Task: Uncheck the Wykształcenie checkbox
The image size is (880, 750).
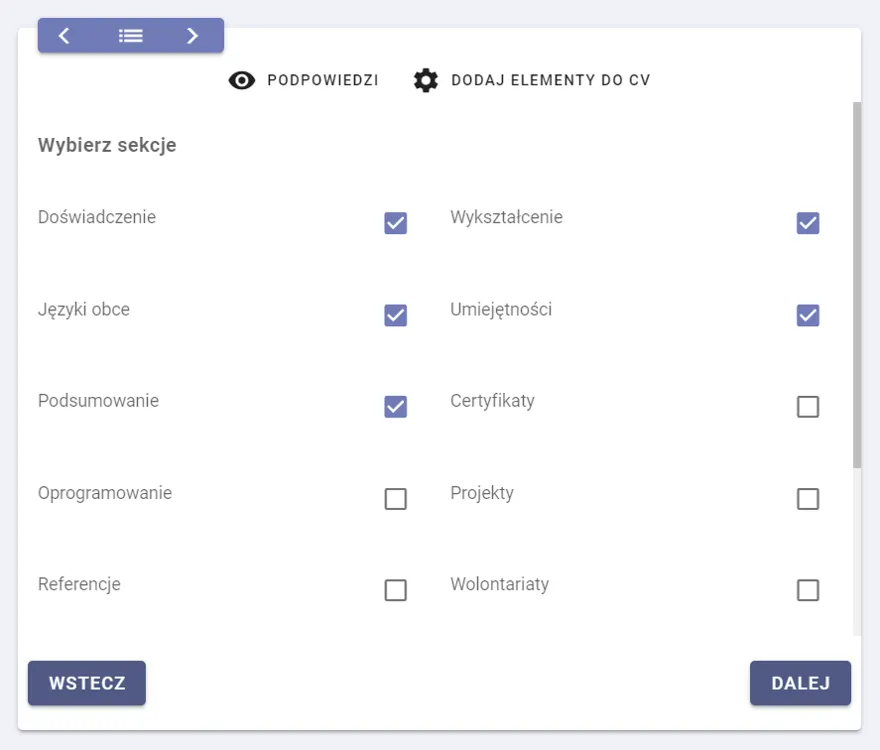Action: [808, 223]
